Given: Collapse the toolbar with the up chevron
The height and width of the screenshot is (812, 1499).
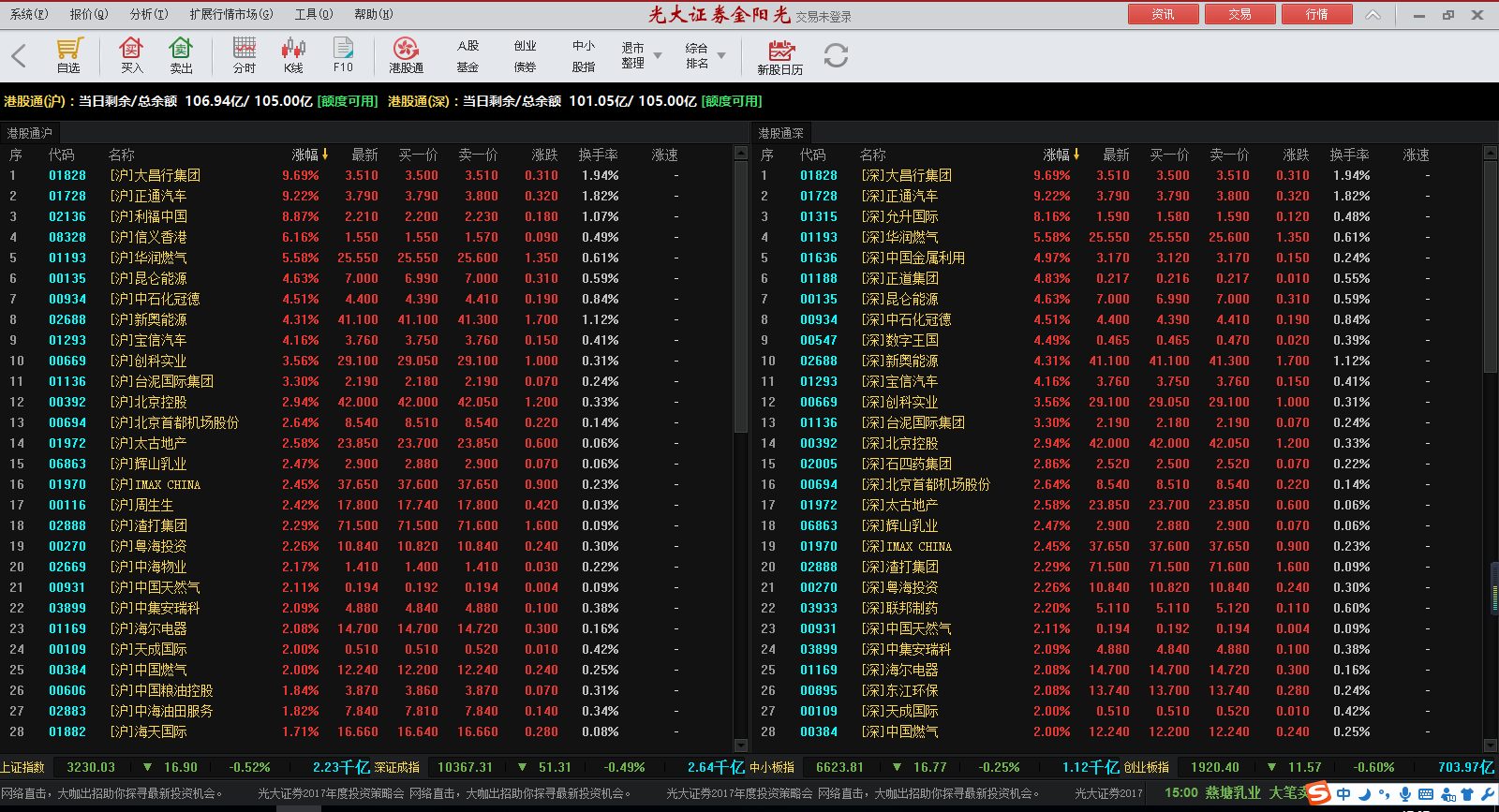Looking at the screenshot, I should coord(1373,15).
